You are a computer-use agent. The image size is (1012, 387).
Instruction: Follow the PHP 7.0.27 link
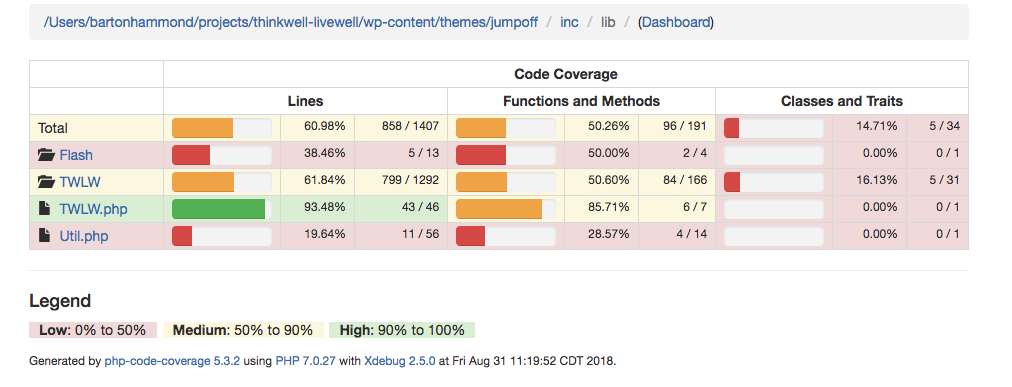pyautogui.click(x=305, y=361)
